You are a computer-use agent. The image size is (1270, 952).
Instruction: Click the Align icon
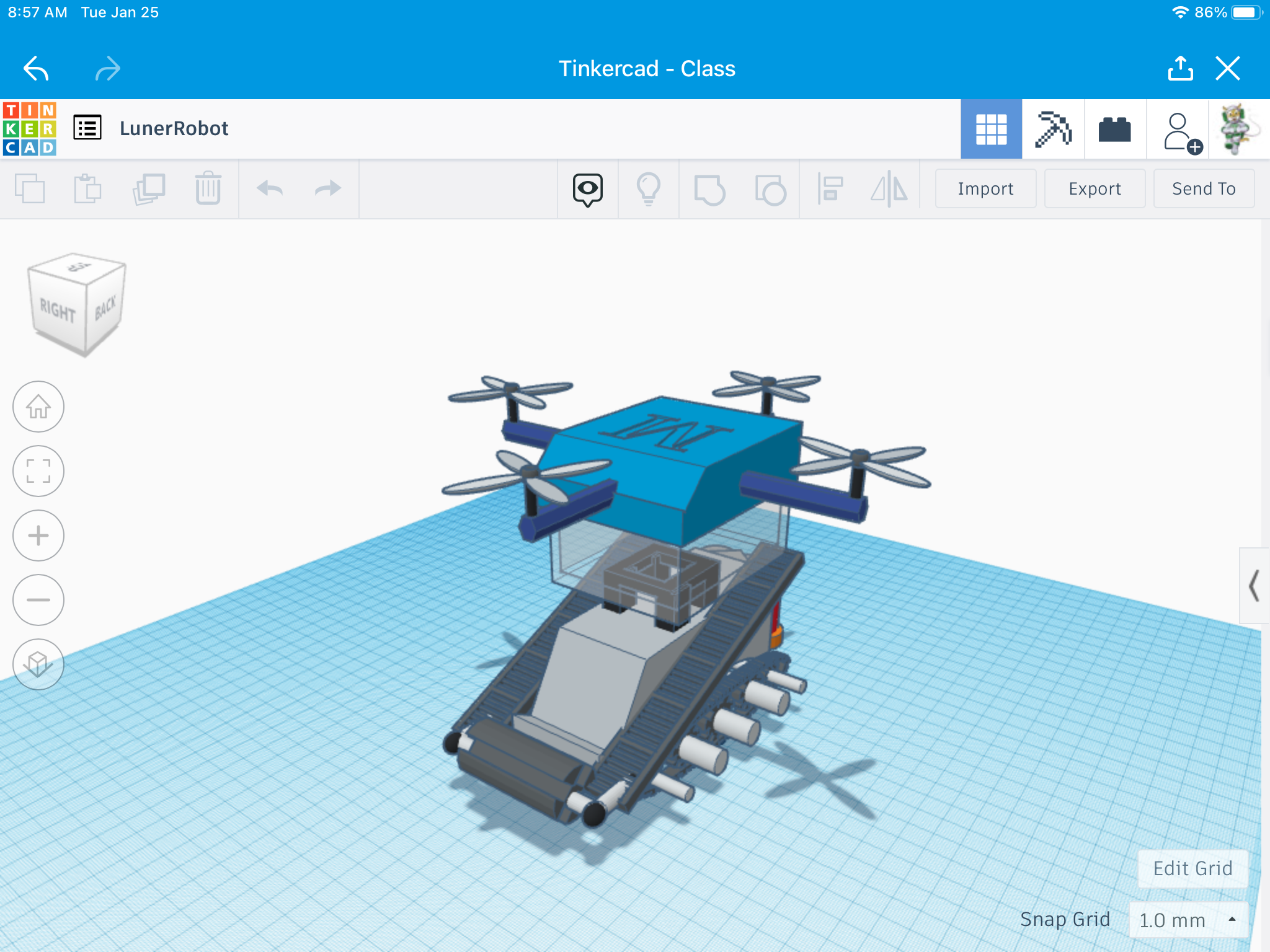(830, 188)
